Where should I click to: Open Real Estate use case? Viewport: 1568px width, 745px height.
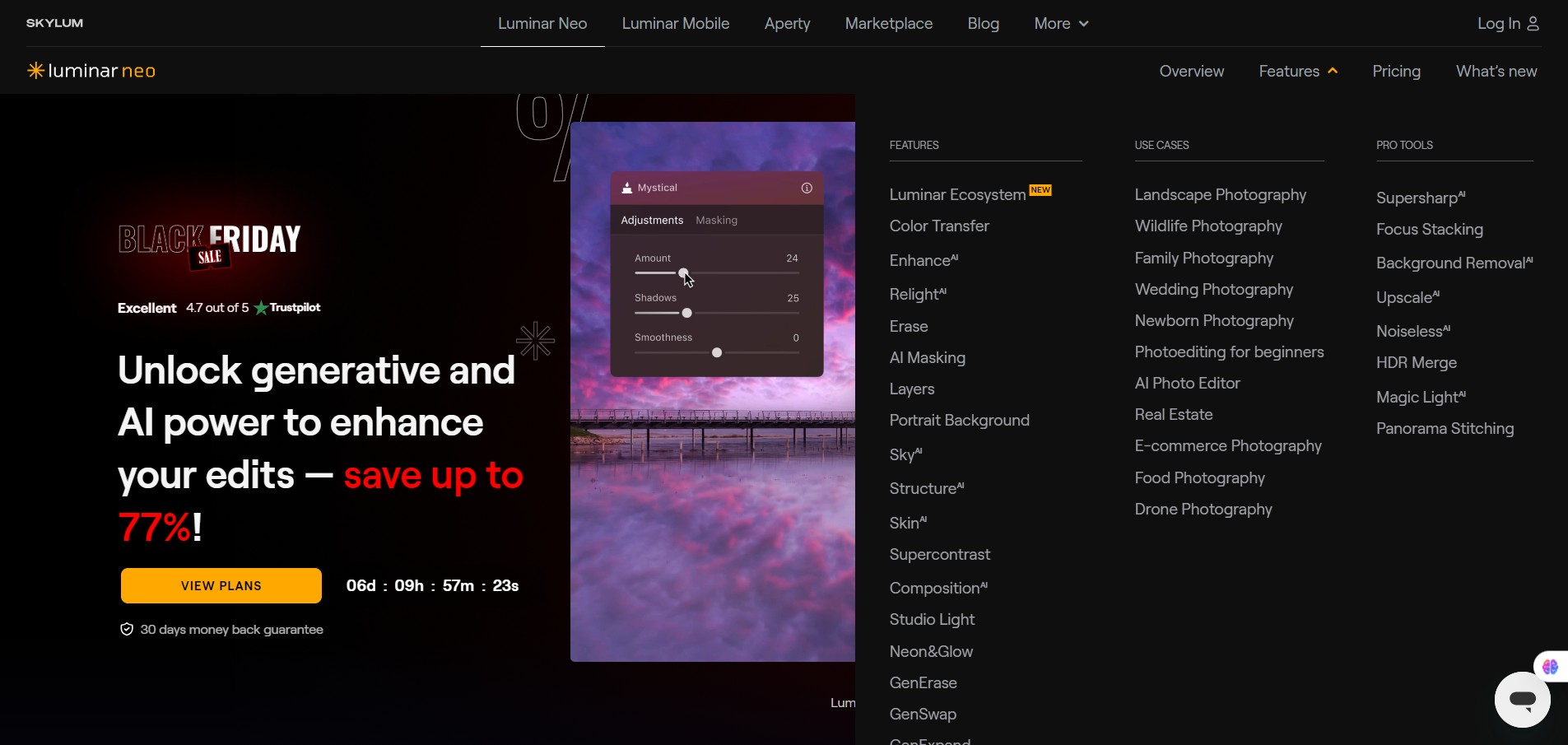pos(1174,415)
